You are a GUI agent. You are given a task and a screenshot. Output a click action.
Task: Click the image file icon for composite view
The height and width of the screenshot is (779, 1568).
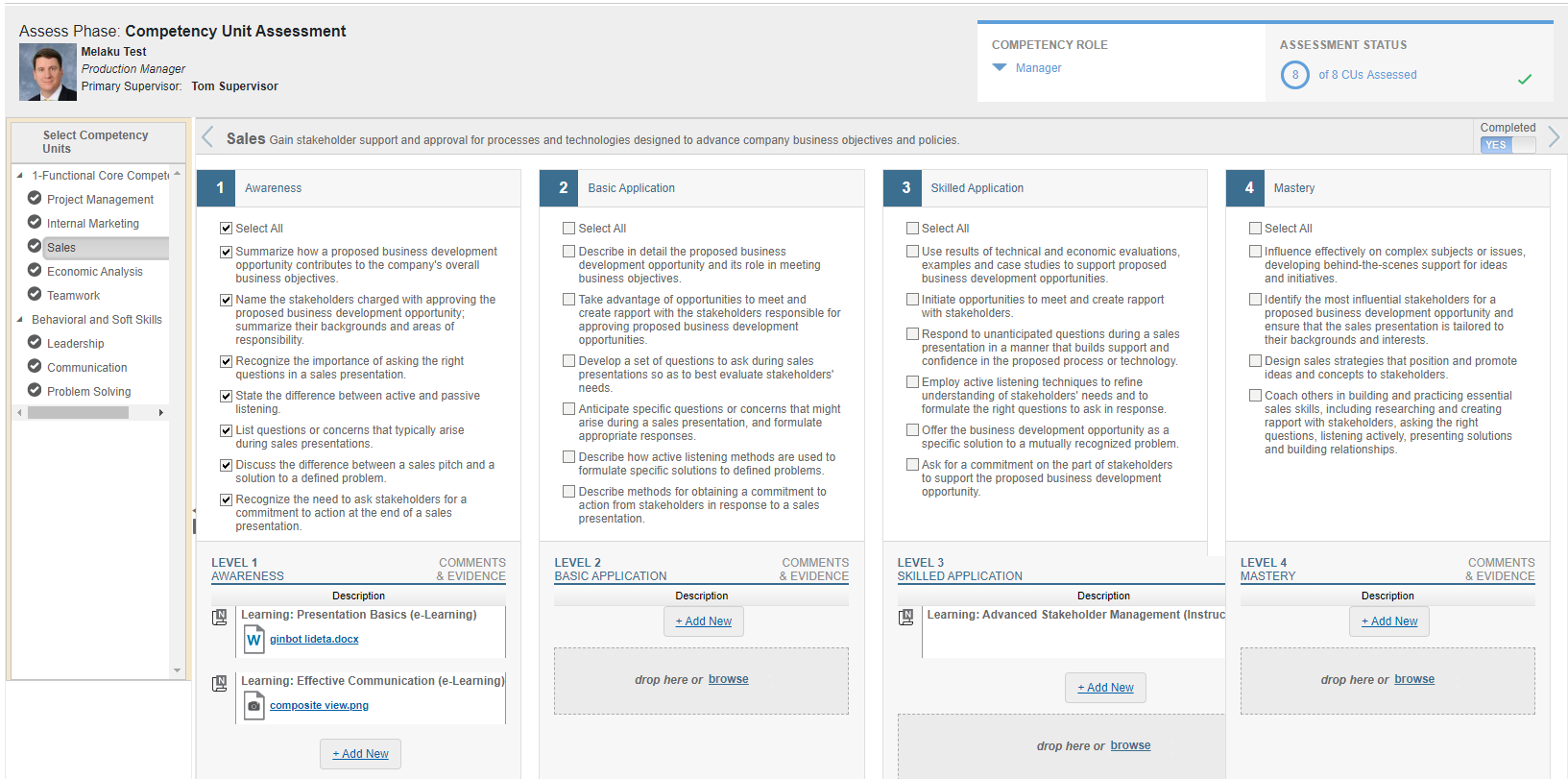click(253, 705)
